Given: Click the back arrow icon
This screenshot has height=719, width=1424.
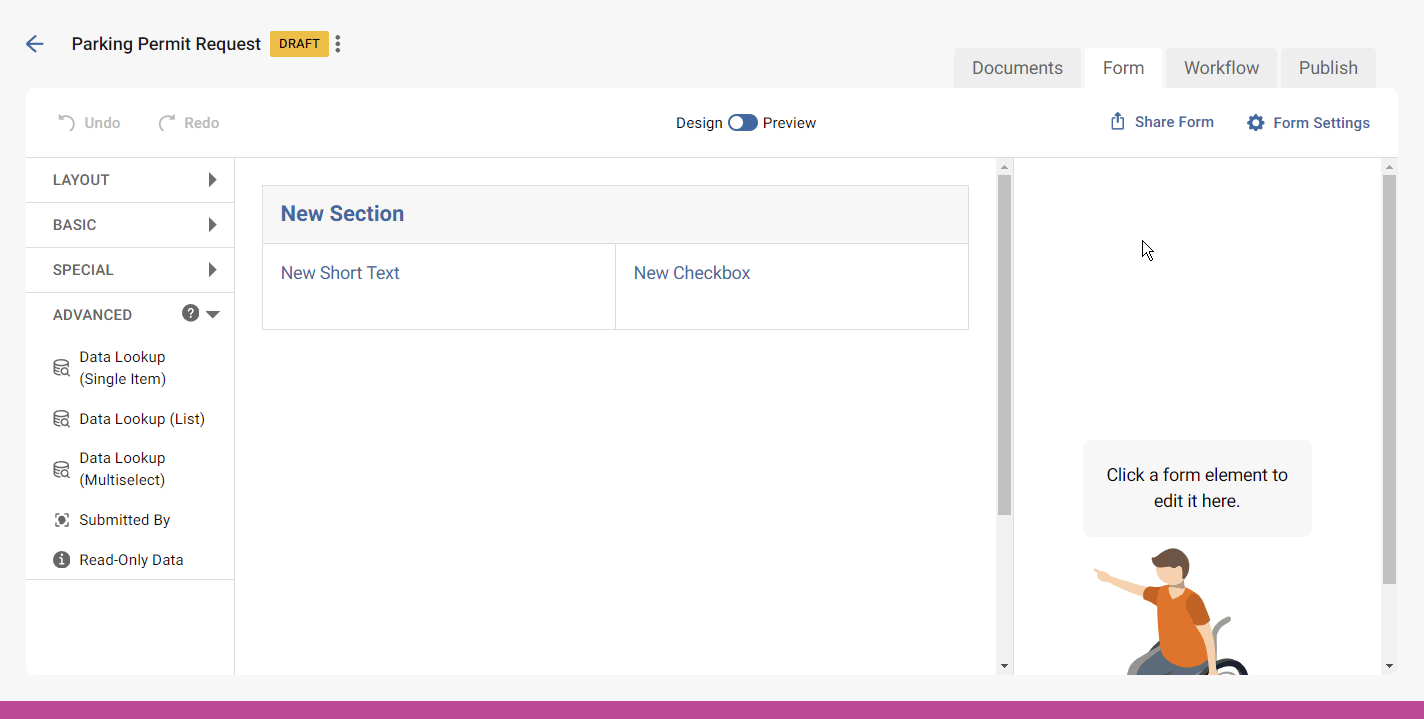Looking at the screenshot, I should 35,44.
